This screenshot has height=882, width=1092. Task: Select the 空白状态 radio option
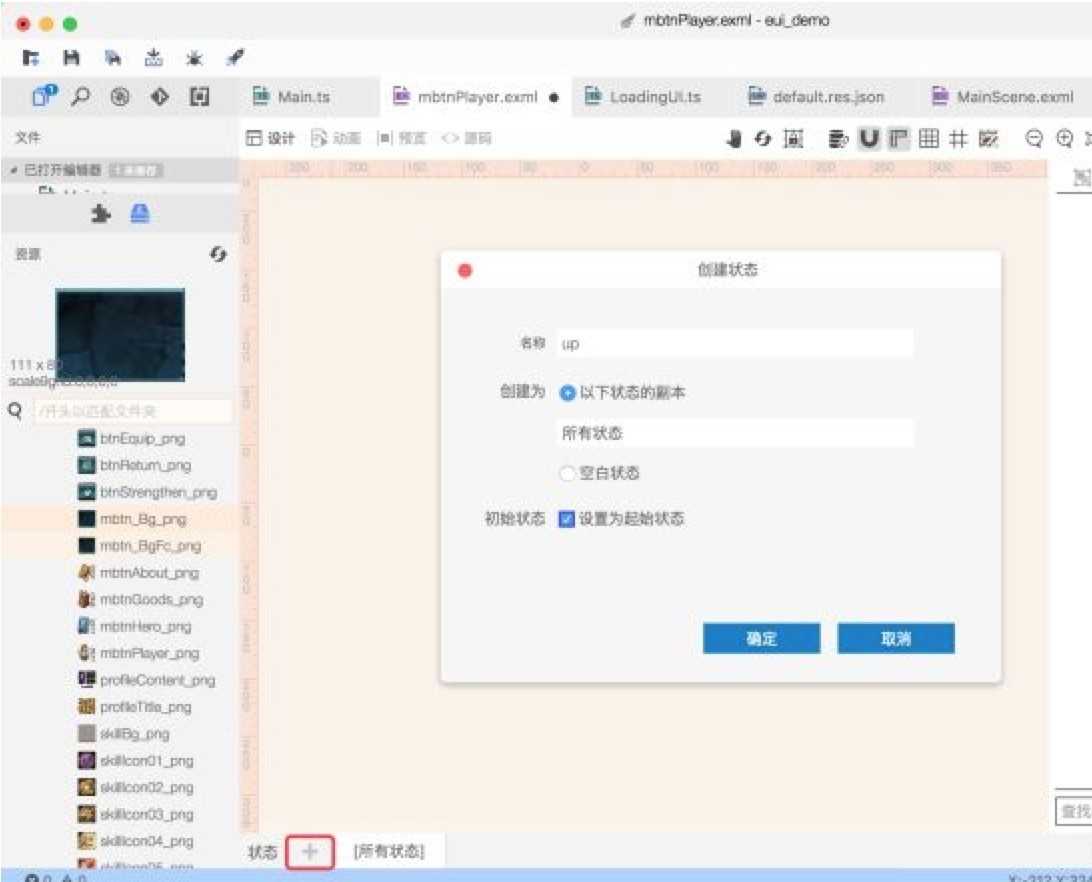[x=567, y=473]
